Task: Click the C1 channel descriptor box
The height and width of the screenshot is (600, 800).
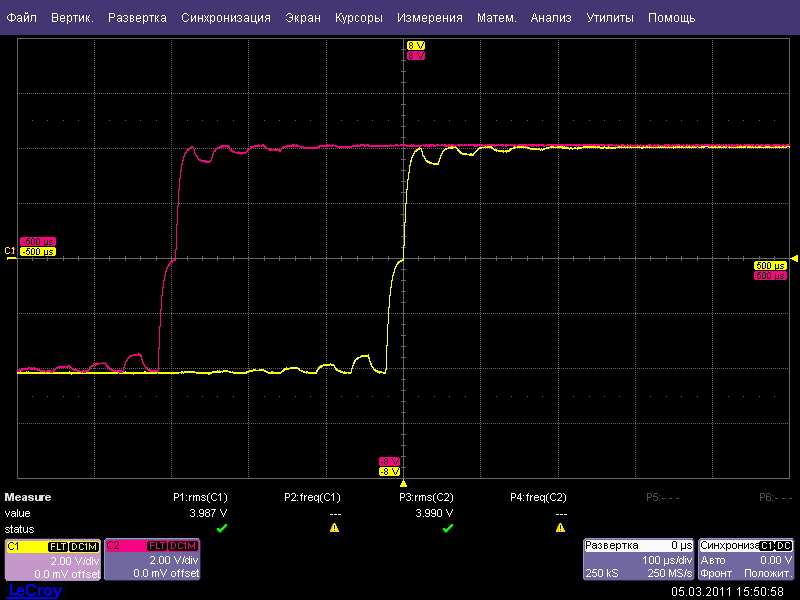Action: (x=52, y=560)
